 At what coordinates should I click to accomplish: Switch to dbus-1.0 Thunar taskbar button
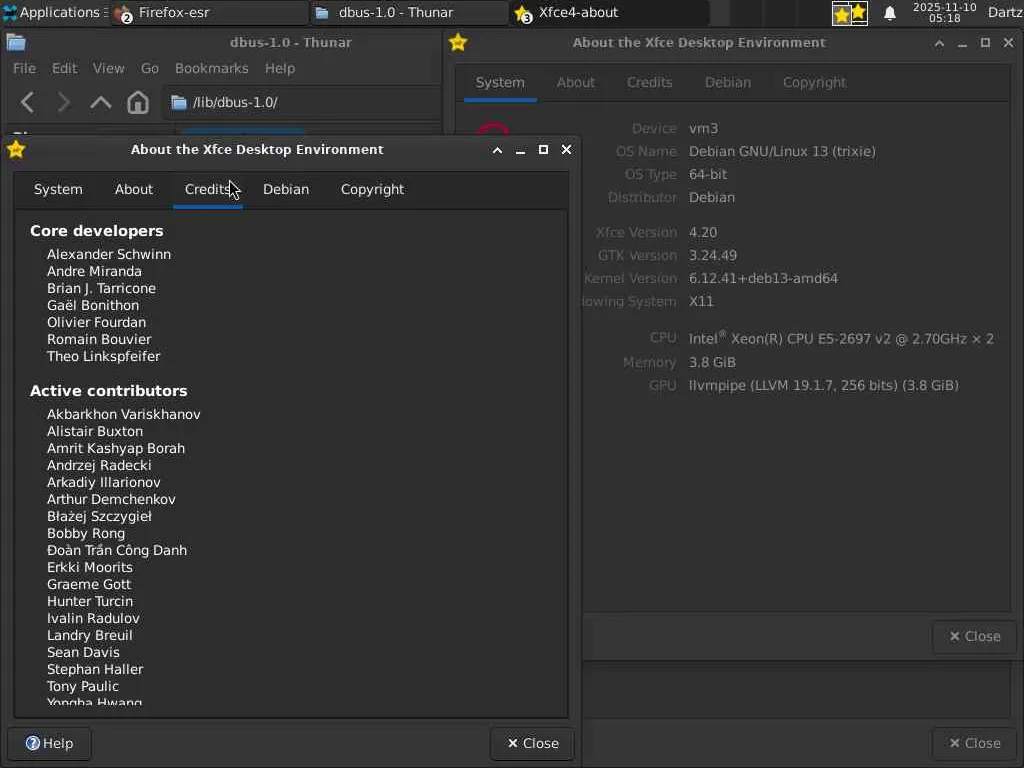click(x=409, y=12)
